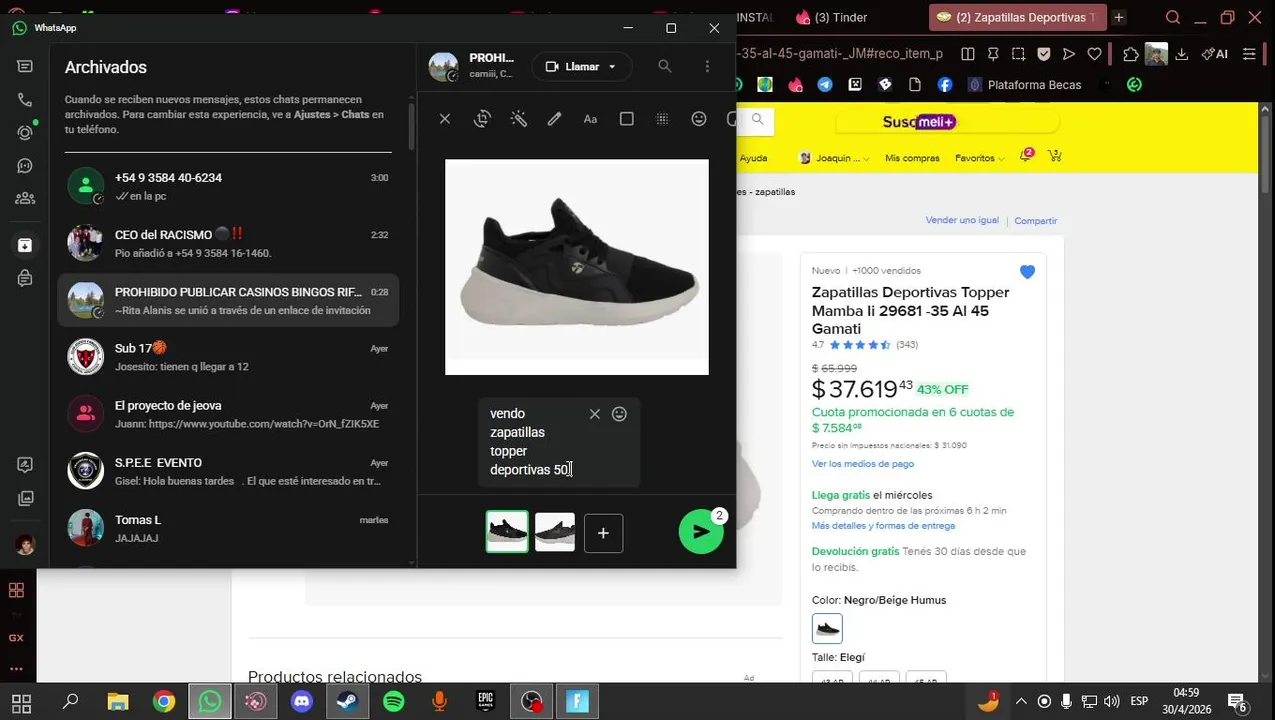Open WhatsApp Channels sidebar icon

pos(25,166)
